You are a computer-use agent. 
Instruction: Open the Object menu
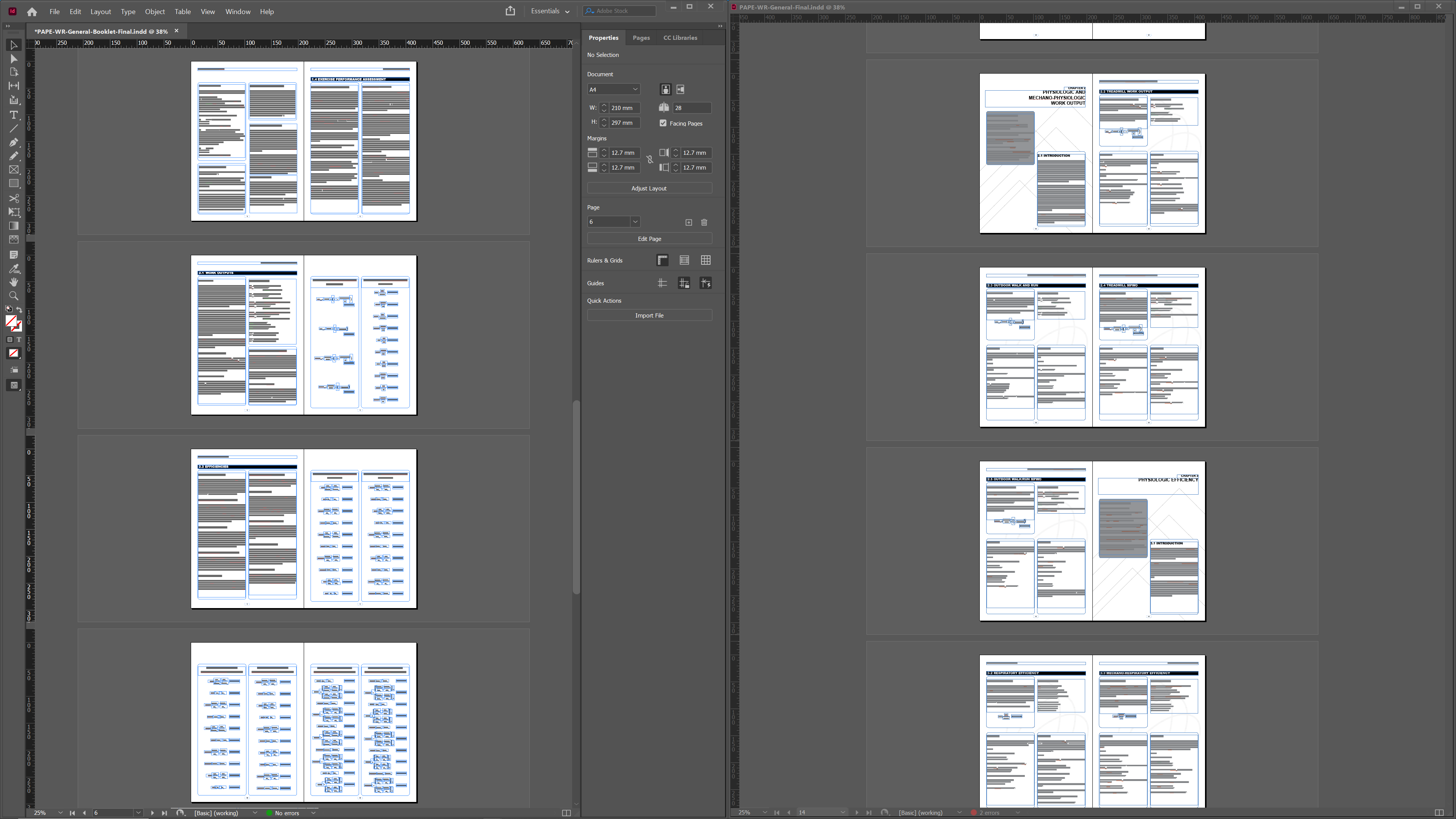point(154,11)
